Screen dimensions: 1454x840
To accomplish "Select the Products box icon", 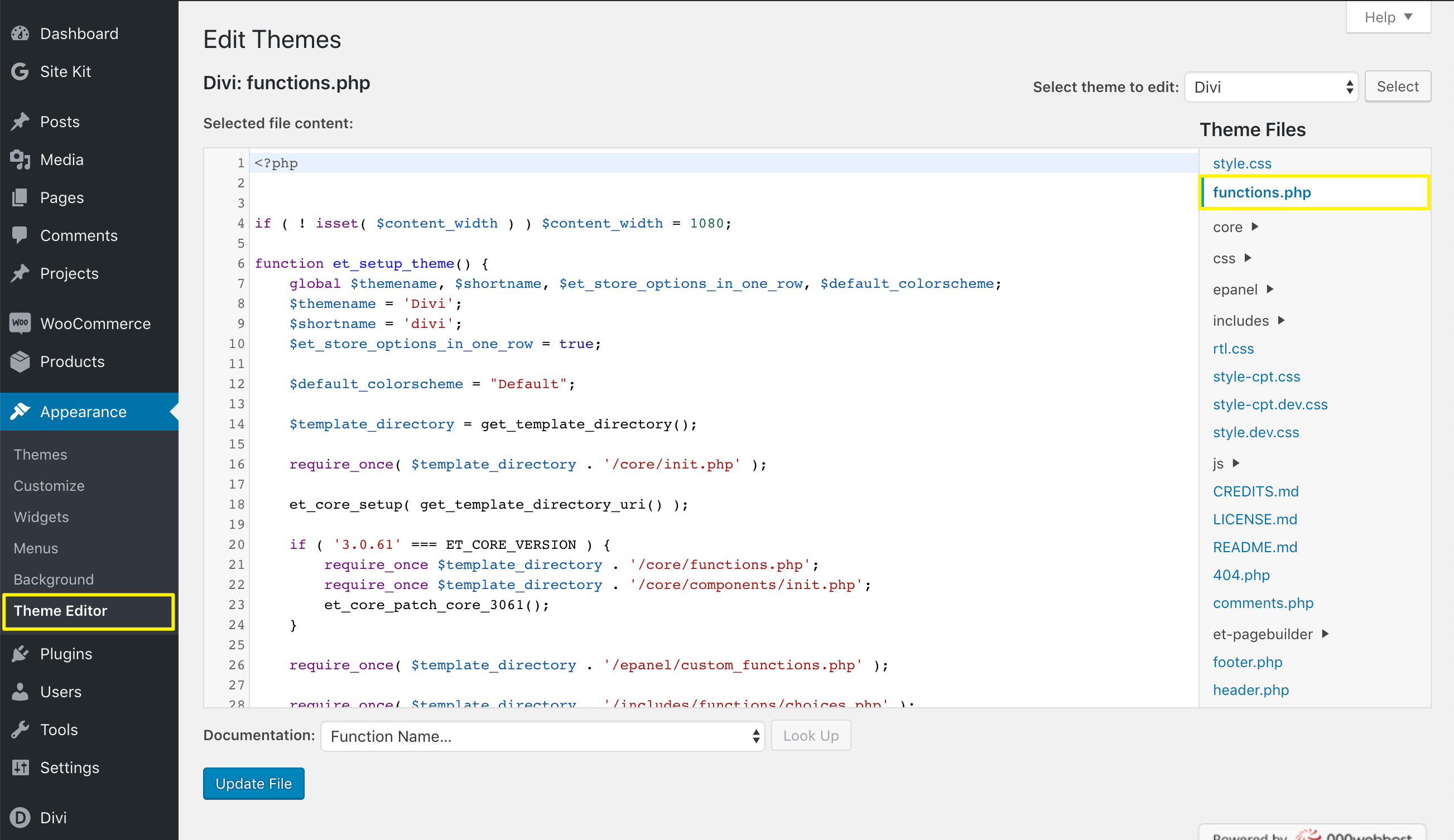I will pos(20,361).
